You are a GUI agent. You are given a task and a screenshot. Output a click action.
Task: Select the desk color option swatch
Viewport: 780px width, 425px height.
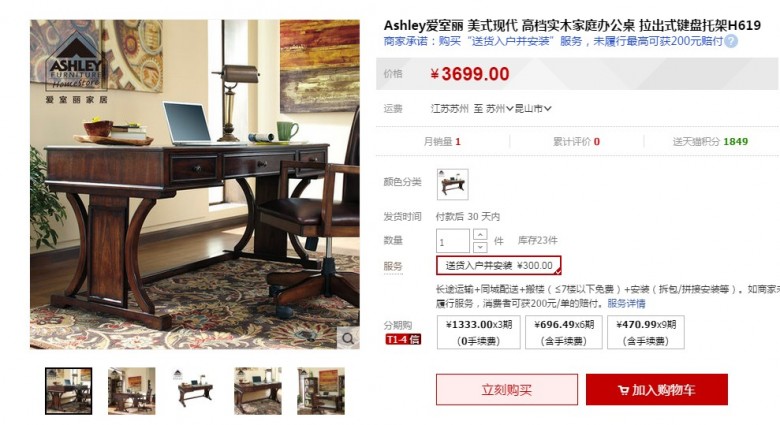pyautogui.click(x=452, y=184)
